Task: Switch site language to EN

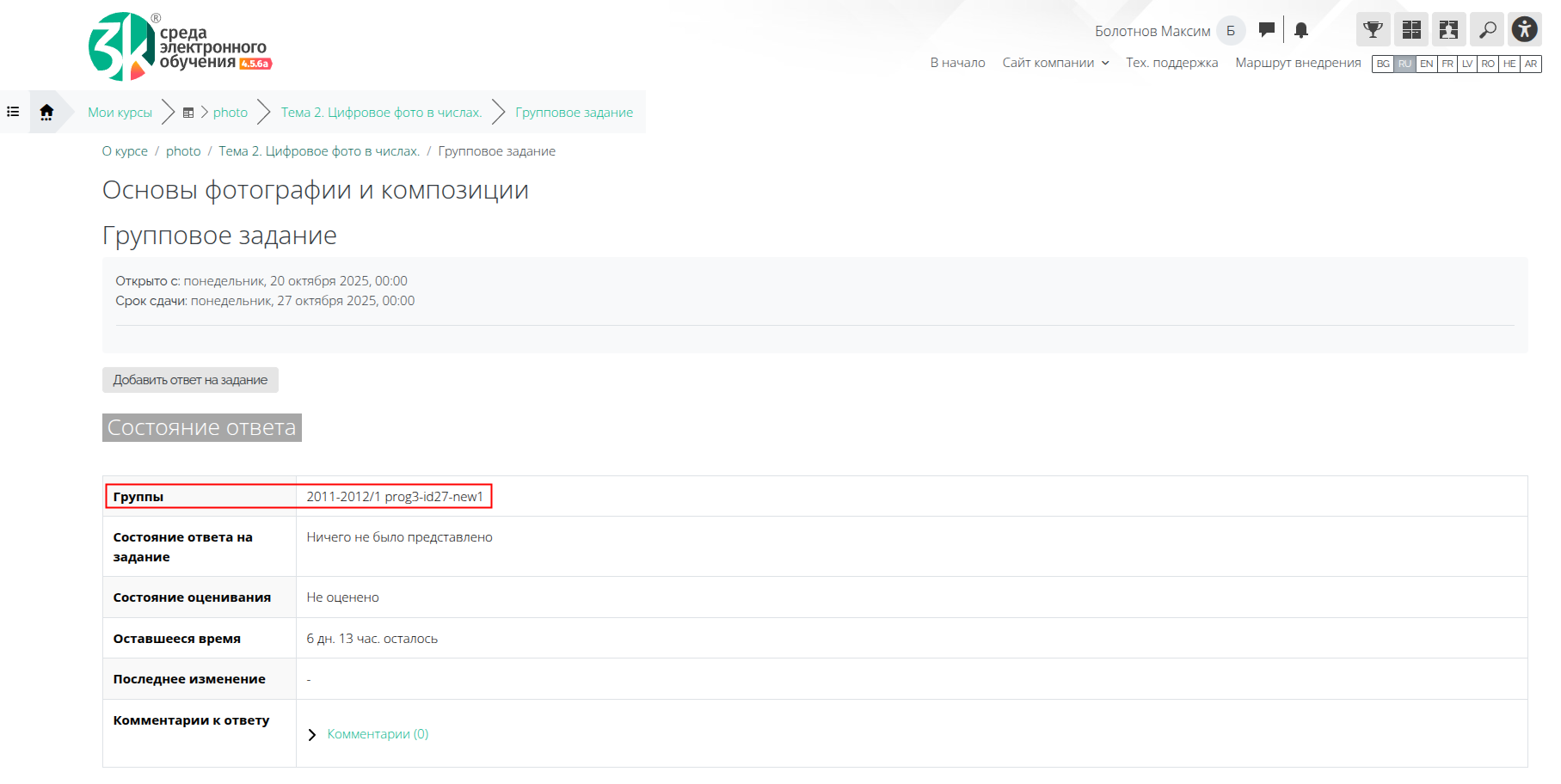Action: point(1426,64)
